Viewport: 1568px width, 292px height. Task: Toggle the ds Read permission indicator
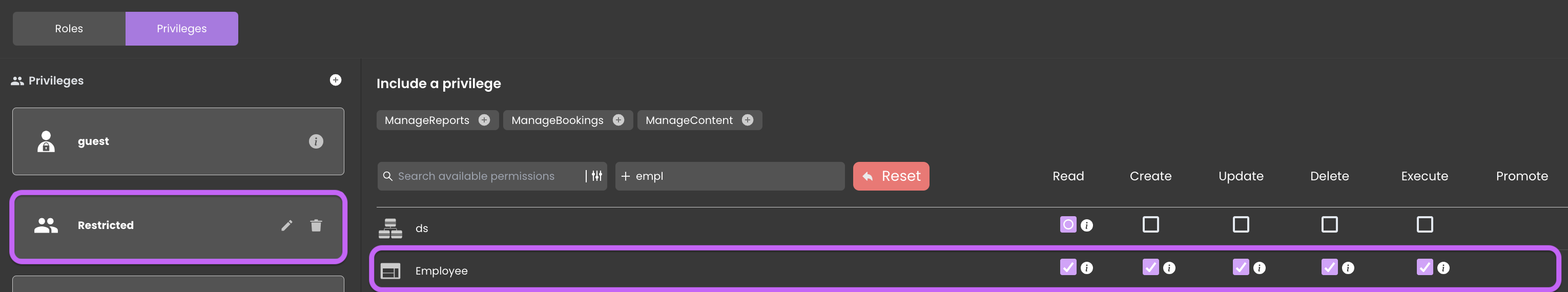pos(1068,224)
